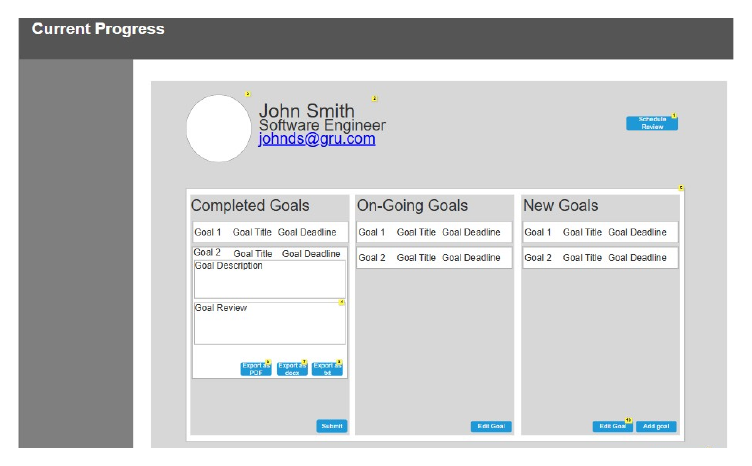Click inside the Goal Review box
752x466 pixels.
tap(270, 323)
